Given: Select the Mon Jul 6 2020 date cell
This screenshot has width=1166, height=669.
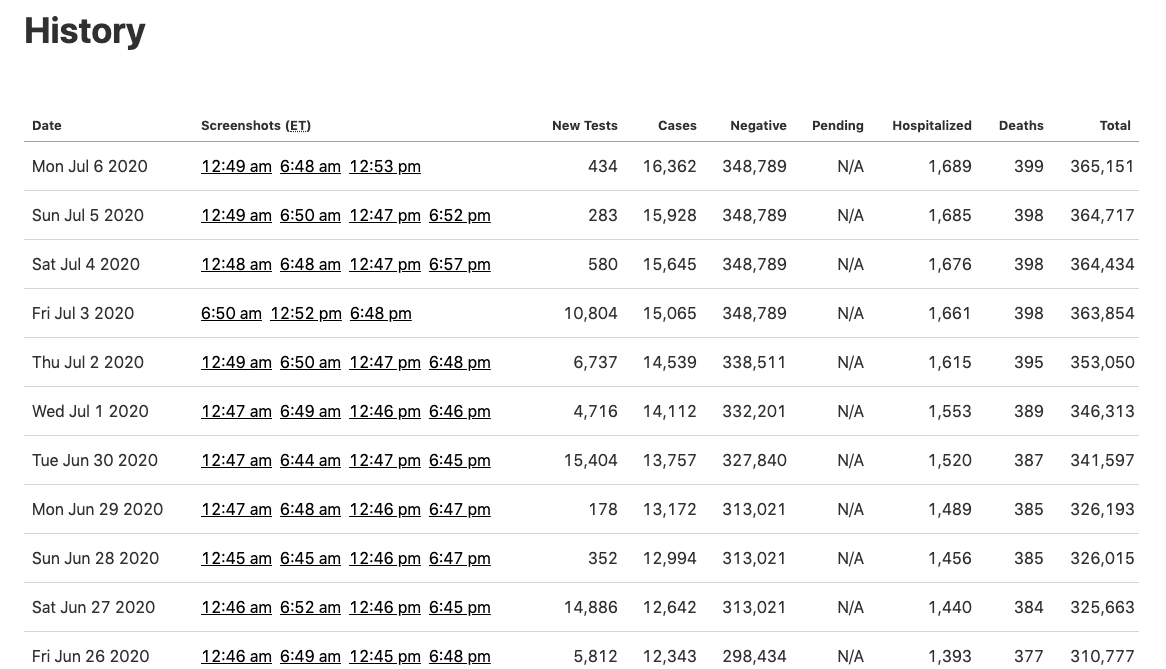Looking at the screenshot, I should 90,167.
